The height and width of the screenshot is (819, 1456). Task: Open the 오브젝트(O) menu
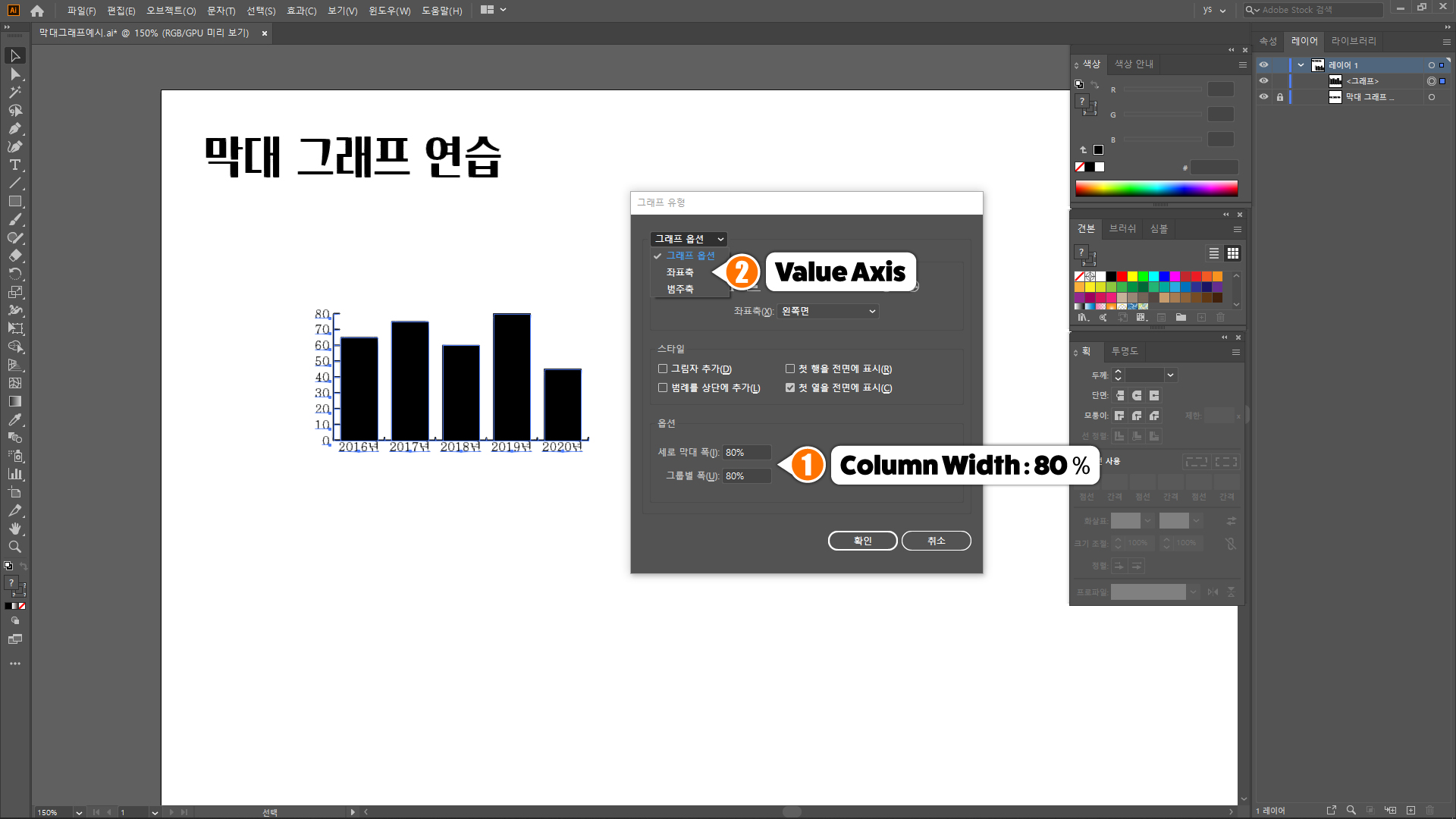click(x=171, y=11)
